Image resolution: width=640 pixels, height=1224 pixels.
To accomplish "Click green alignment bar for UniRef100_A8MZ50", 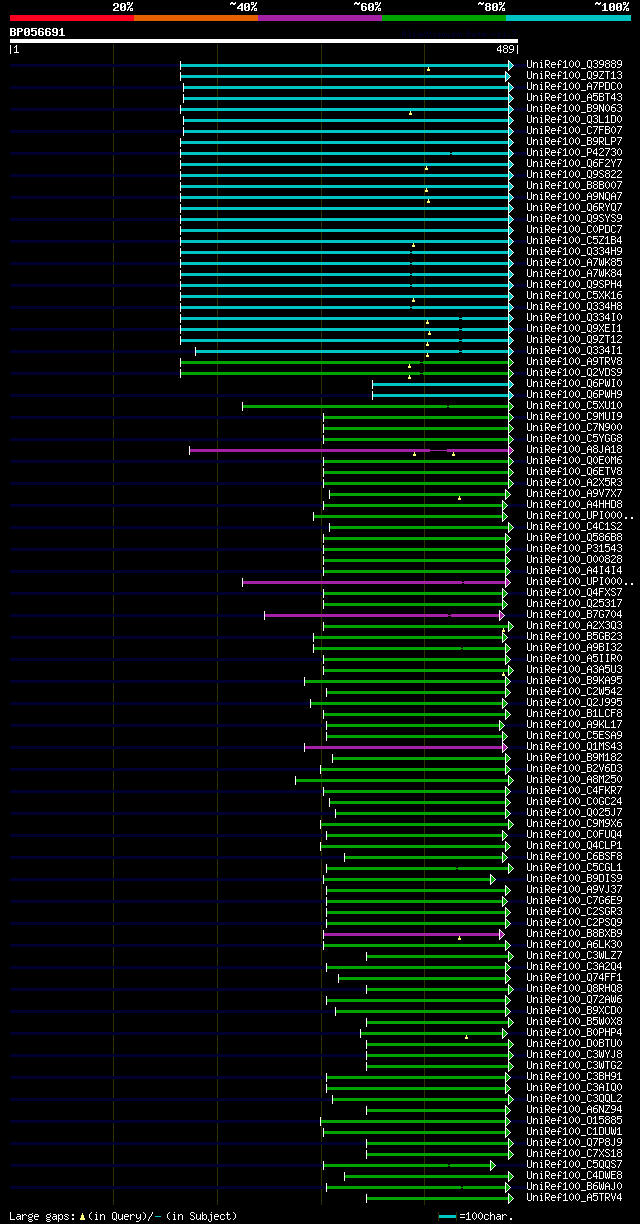I will (x=402, y=780).
